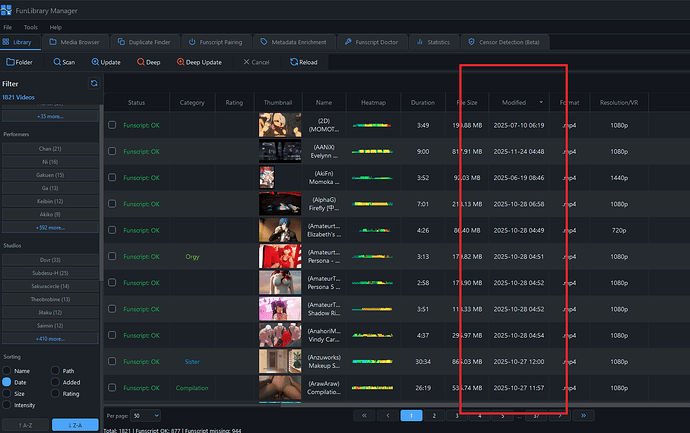The image size is (690, 433).
Task: Expand studios with +410 more
Action: (x=50, y=339)
